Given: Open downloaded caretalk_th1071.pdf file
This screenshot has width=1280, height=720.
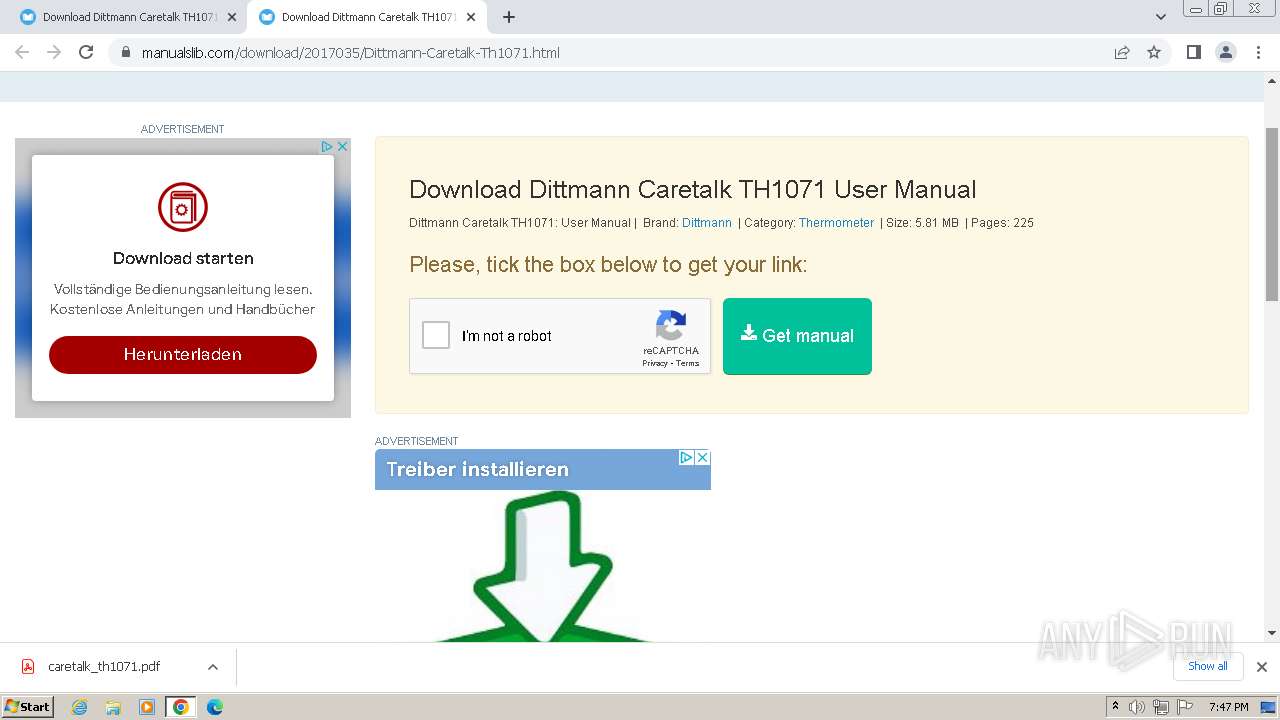Looking at the screenshot, I should (103, 667).
